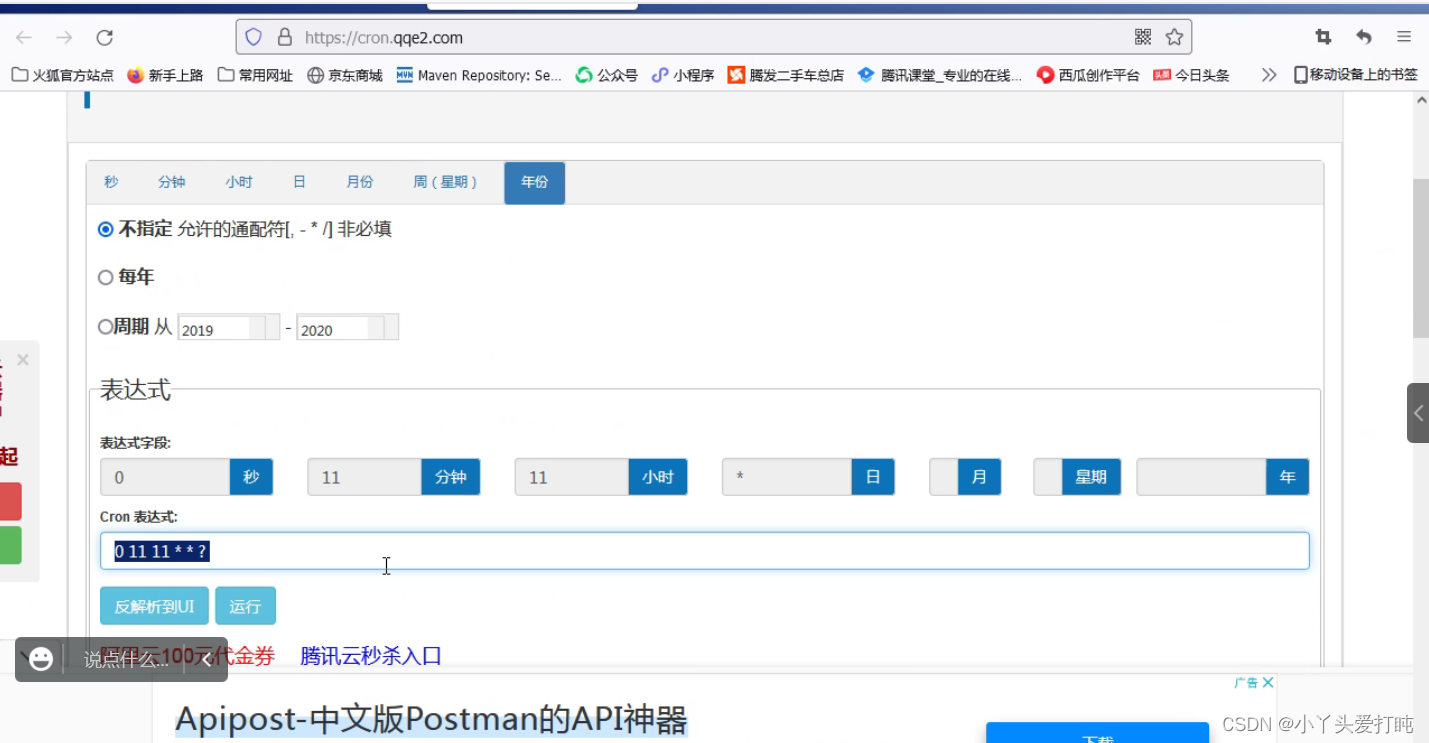Click the 分钟 expression field showing 11
Image resolution: width=1429 pixels, height=743 pixels.
pos(364,477)
